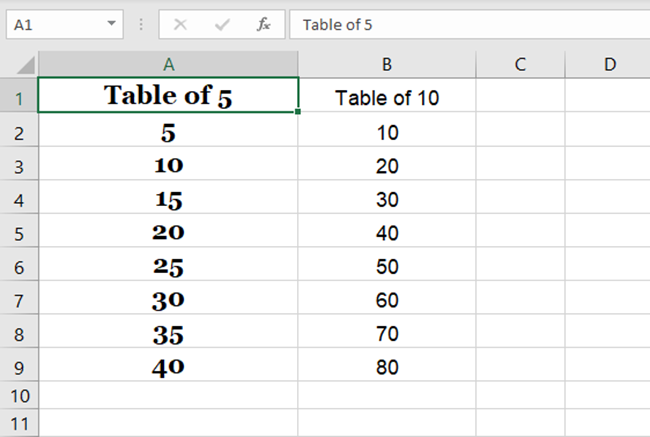This screenshot has height=437, width=650.
Task: Select the cell containing 25
Action: (168, 266)
